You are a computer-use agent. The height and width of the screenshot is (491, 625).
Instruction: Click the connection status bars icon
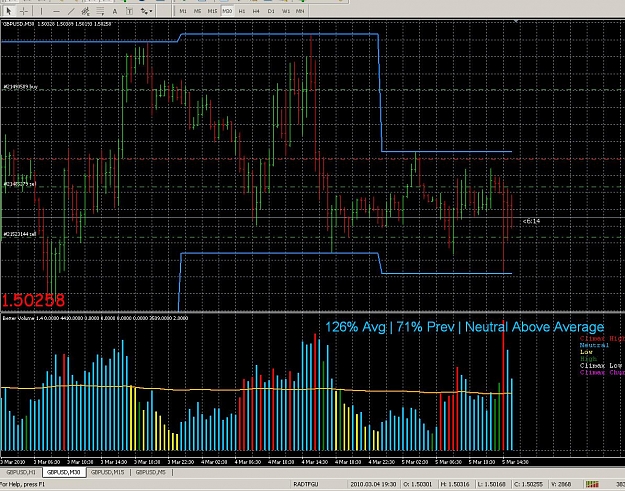coord(592,484)
